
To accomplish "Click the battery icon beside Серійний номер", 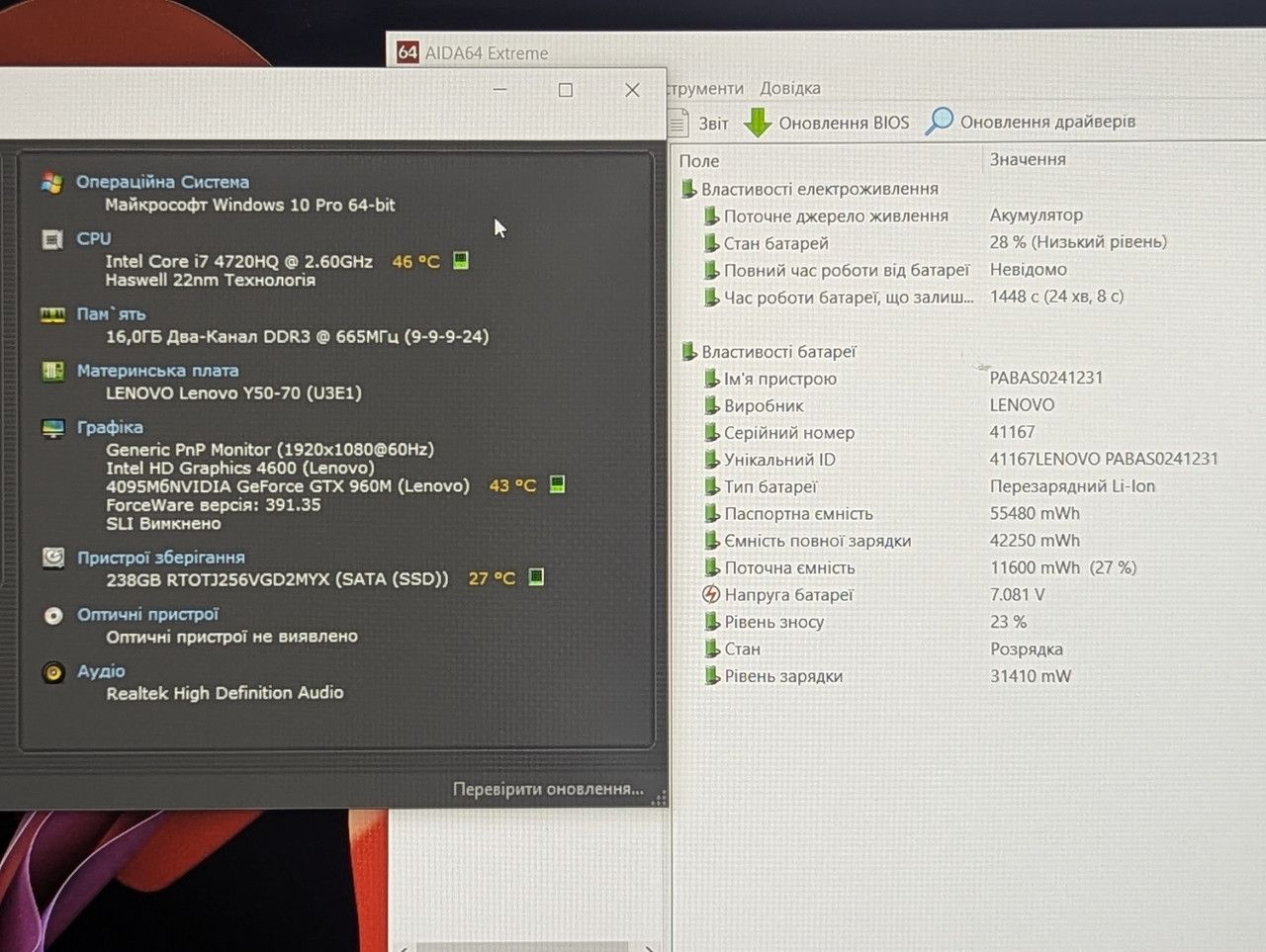I will pos(711,433).
